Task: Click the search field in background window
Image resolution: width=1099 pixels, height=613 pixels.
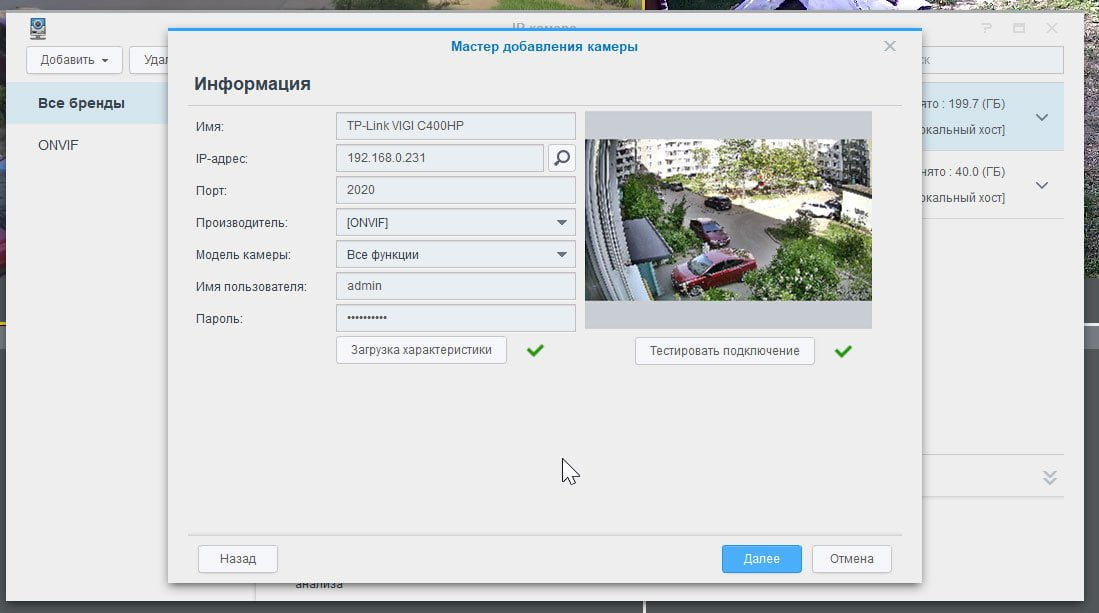Action: 992,60
